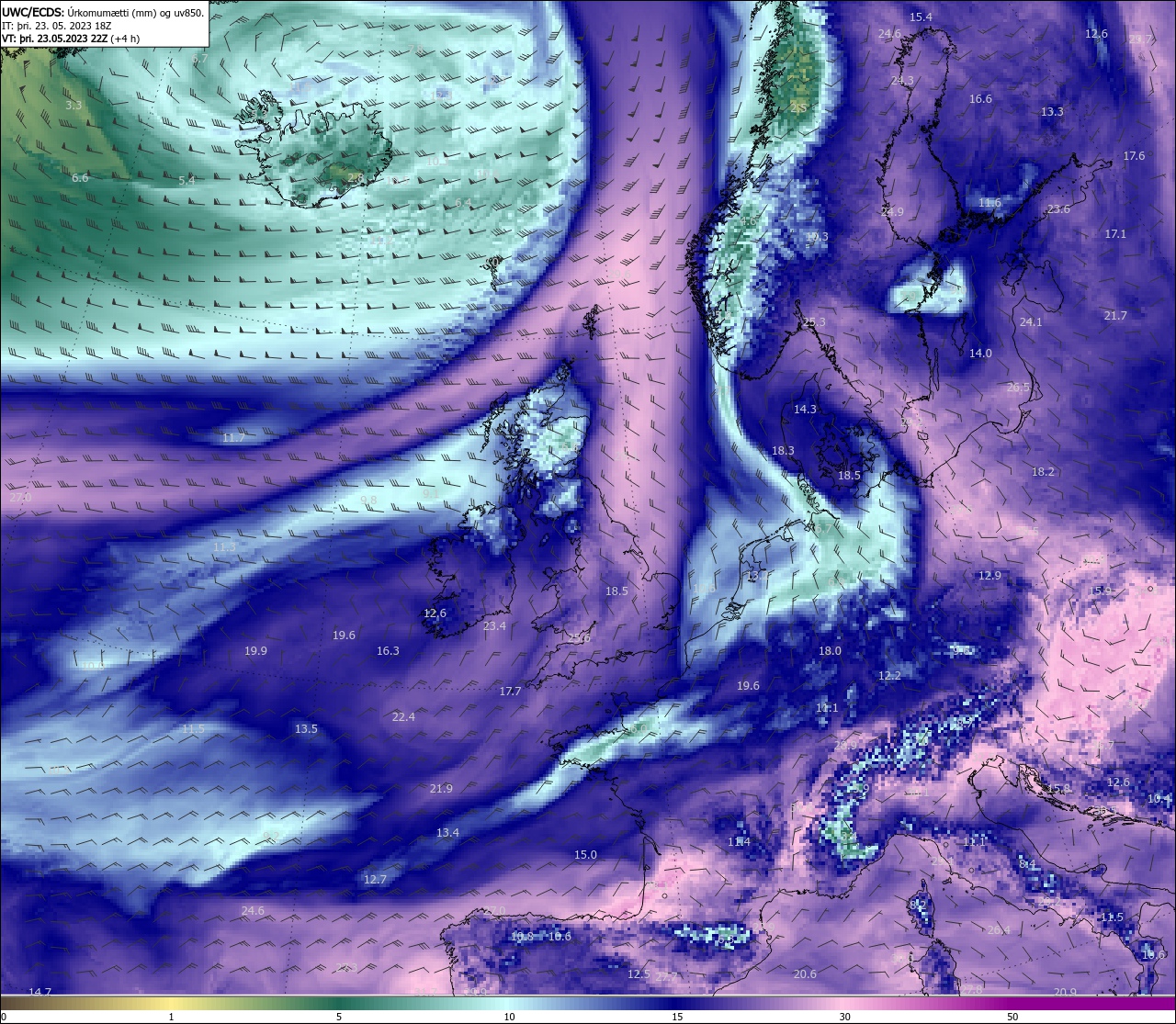The height and width of the screenshot is (1024, 1176).
Task: Click the map value '22.4'
Action: click(403, 717)
